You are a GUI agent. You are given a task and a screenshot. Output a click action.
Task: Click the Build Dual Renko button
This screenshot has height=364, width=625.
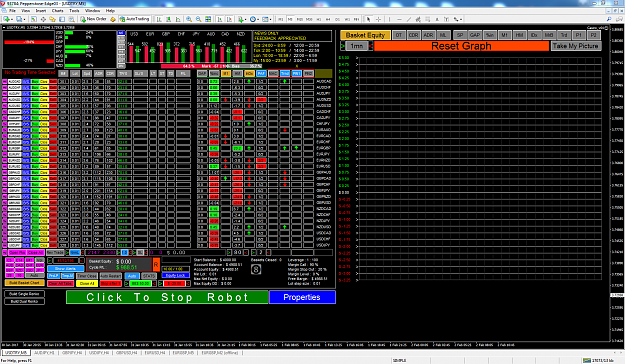24,301
